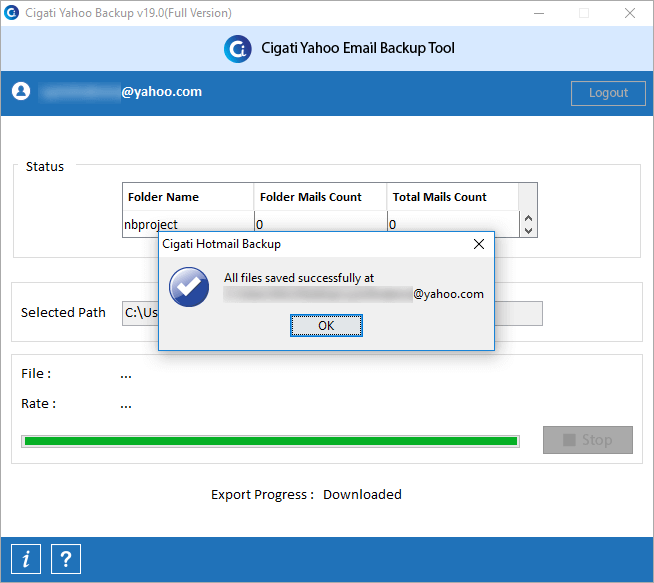The width and height of the screenshot is (654, 583).
Task: Click the Folder Mails Count cell showing 0
Action: 320,224
